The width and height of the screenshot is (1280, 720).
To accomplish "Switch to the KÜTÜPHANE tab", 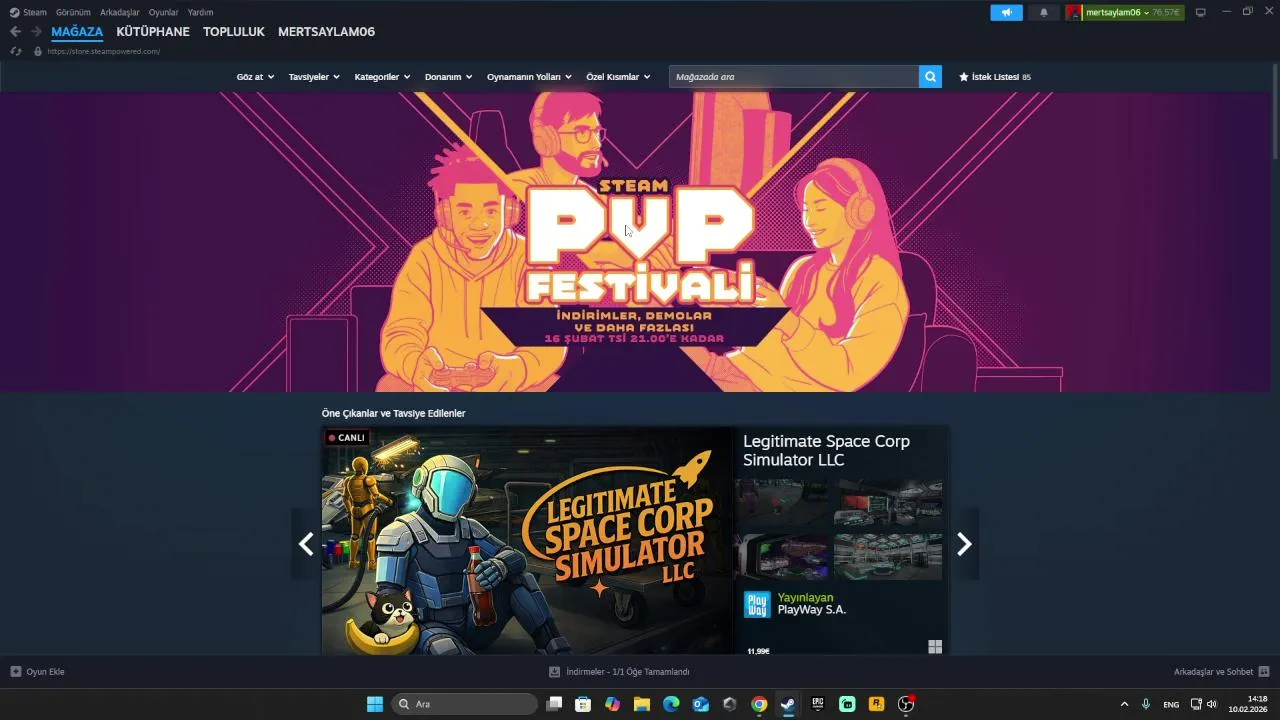I will (x=153, y=32).
